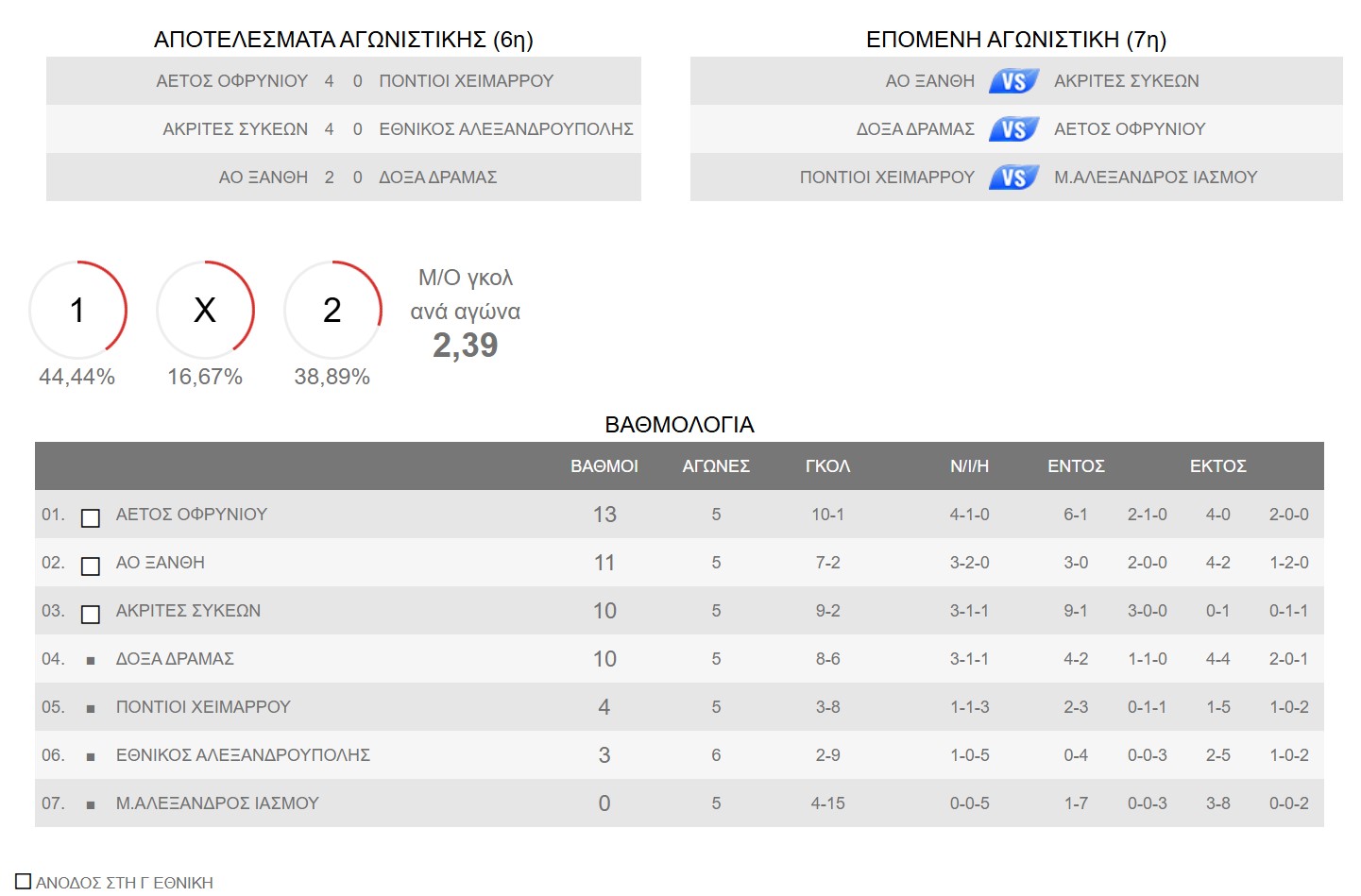This screenshot has width=1361, height=896.
Task: Click the average goals value 2,39
Action: (x=465, y=346)
